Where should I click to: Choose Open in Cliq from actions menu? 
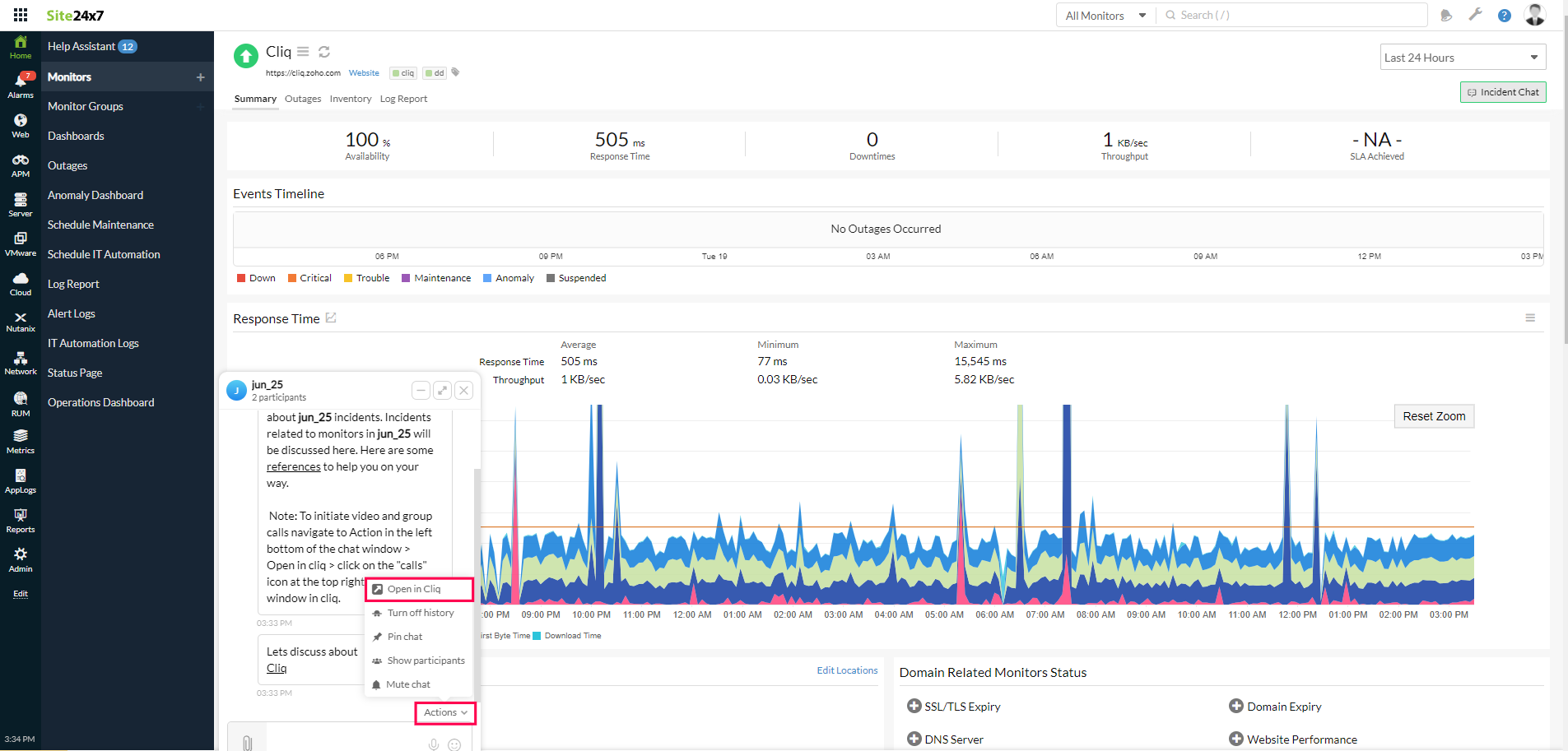414,589
